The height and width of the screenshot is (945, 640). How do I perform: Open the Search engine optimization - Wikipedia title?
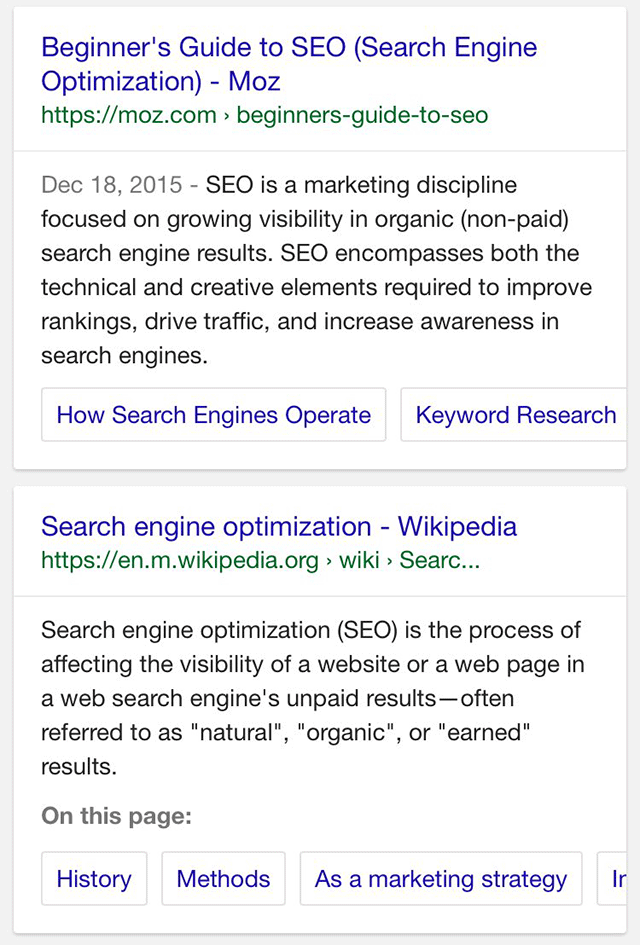[x=279, y=527]
